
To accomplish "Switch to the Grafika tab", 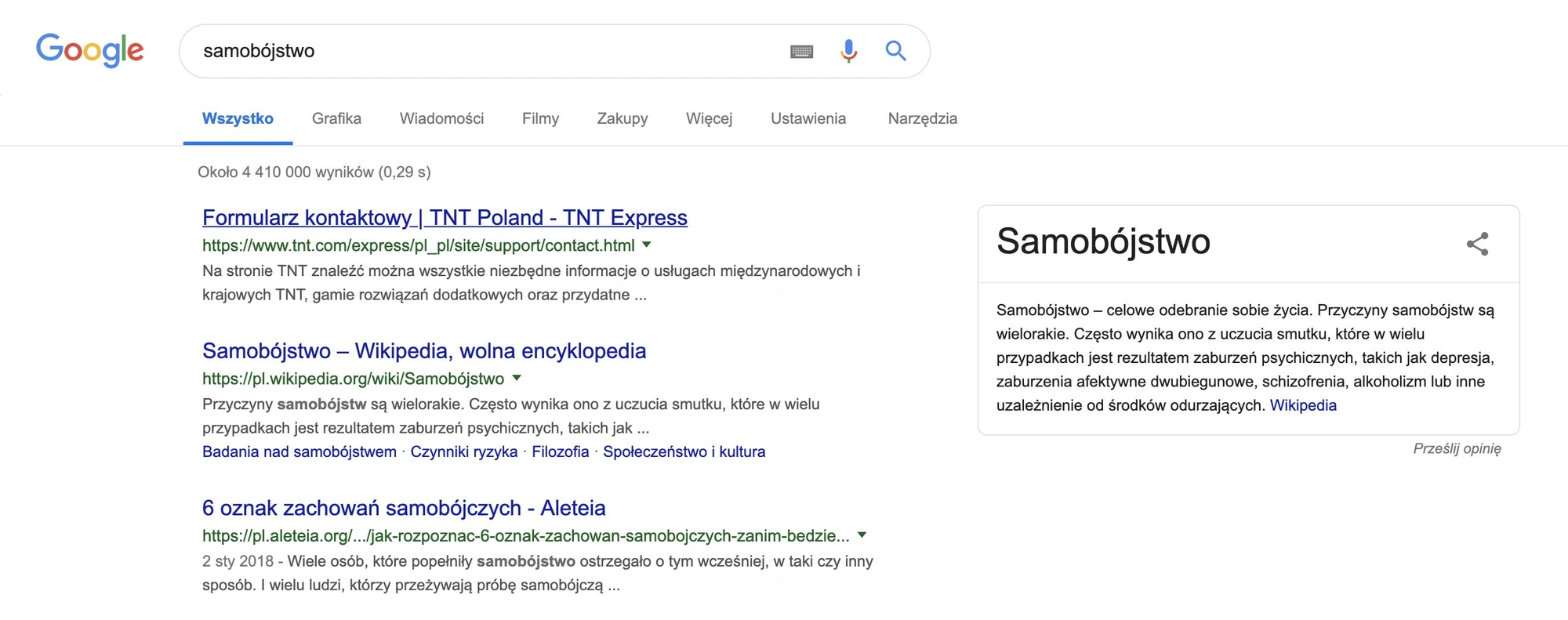I will 336,118.
